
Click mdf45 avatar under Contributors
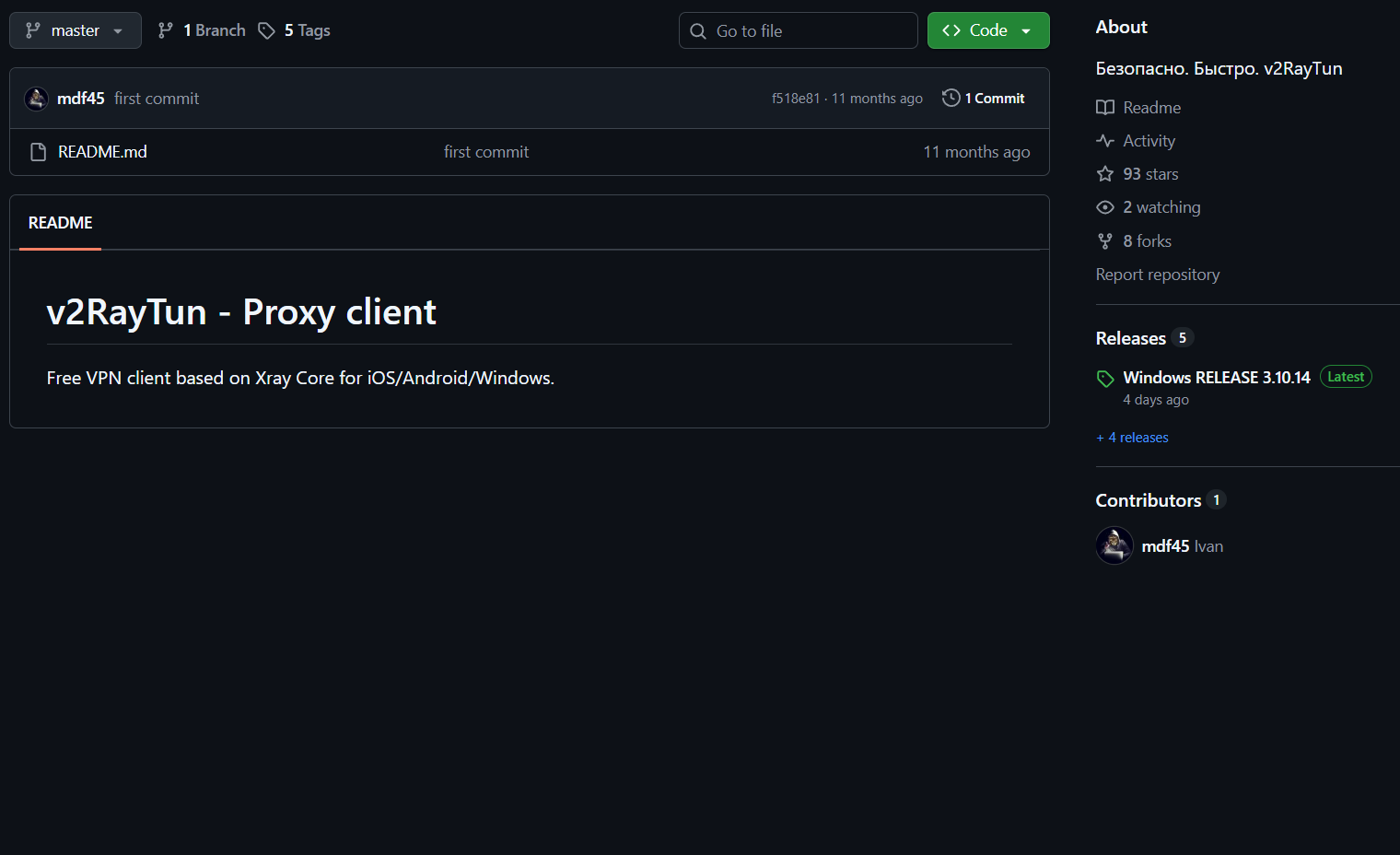point(1114,545)
